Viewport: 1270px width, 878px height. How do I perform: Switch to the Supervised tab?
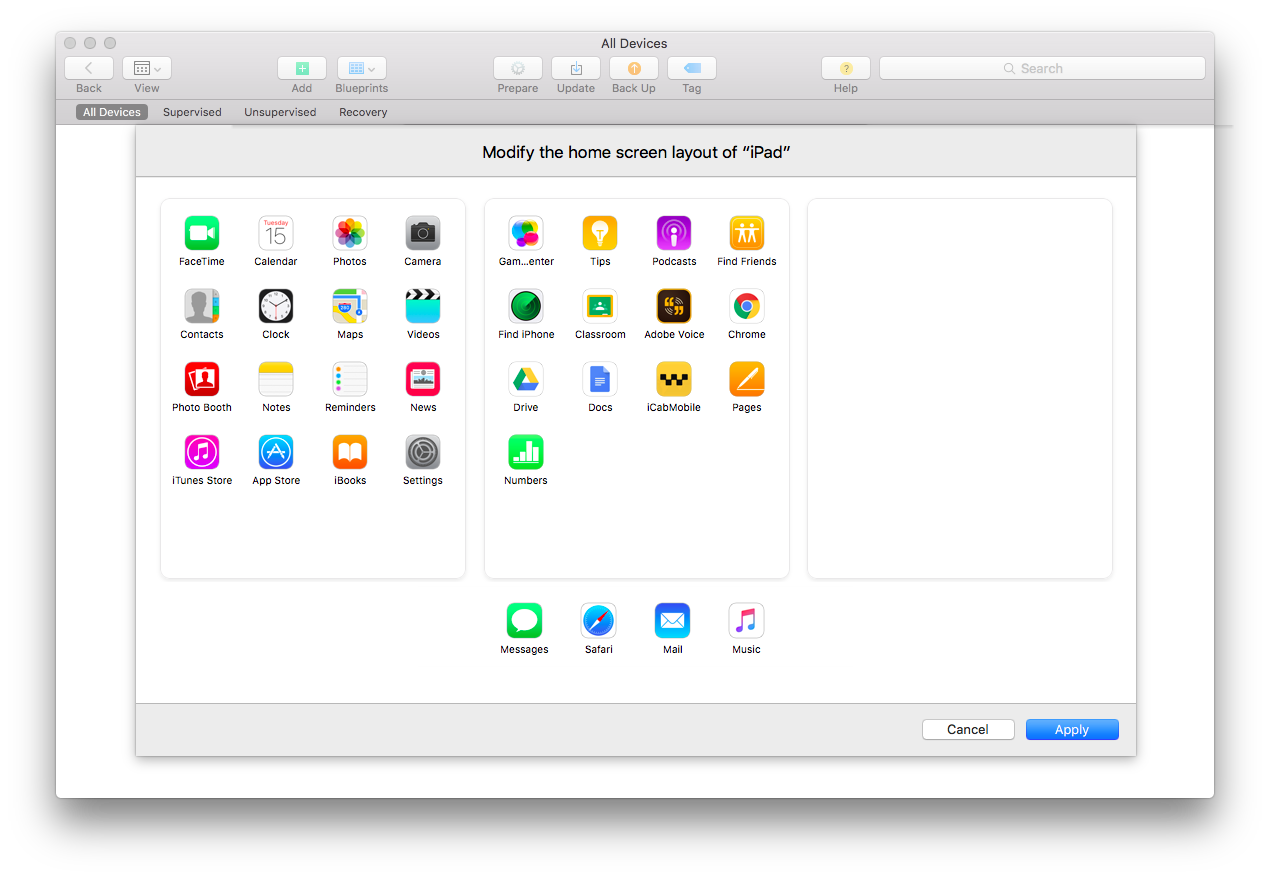tap(192, 112)
